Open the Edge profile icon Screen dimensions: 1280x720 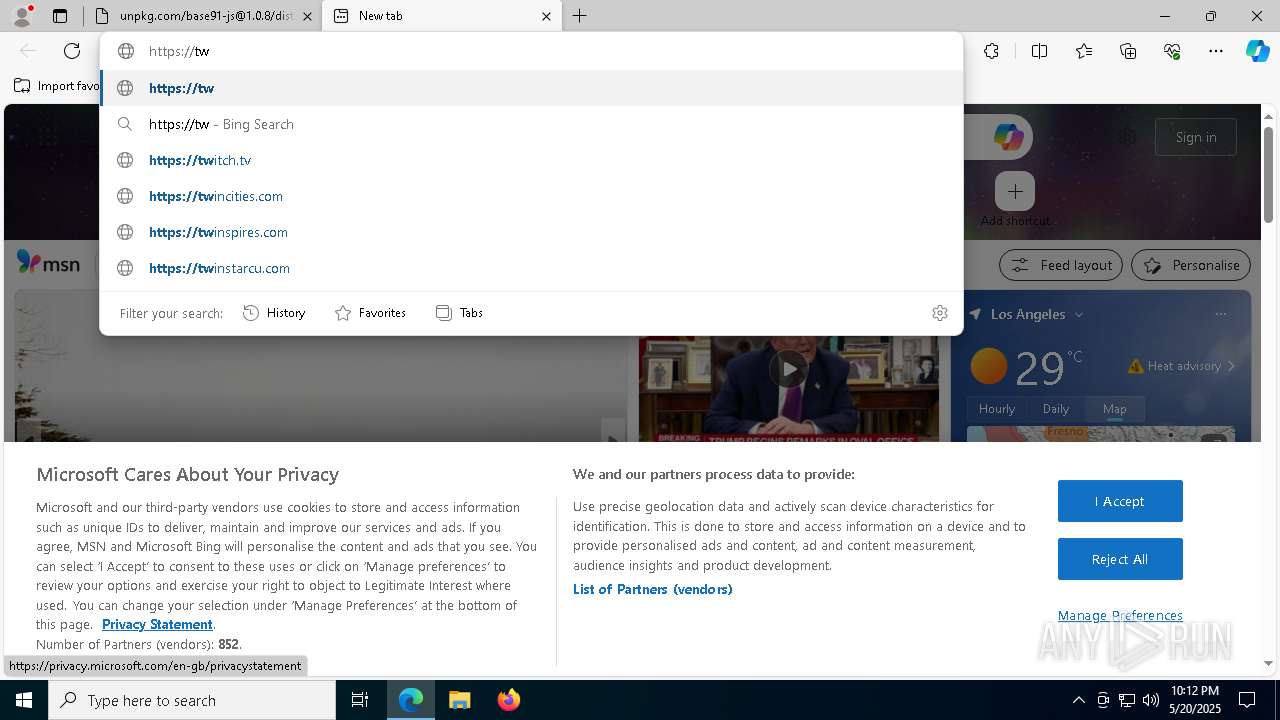point(22,16)
